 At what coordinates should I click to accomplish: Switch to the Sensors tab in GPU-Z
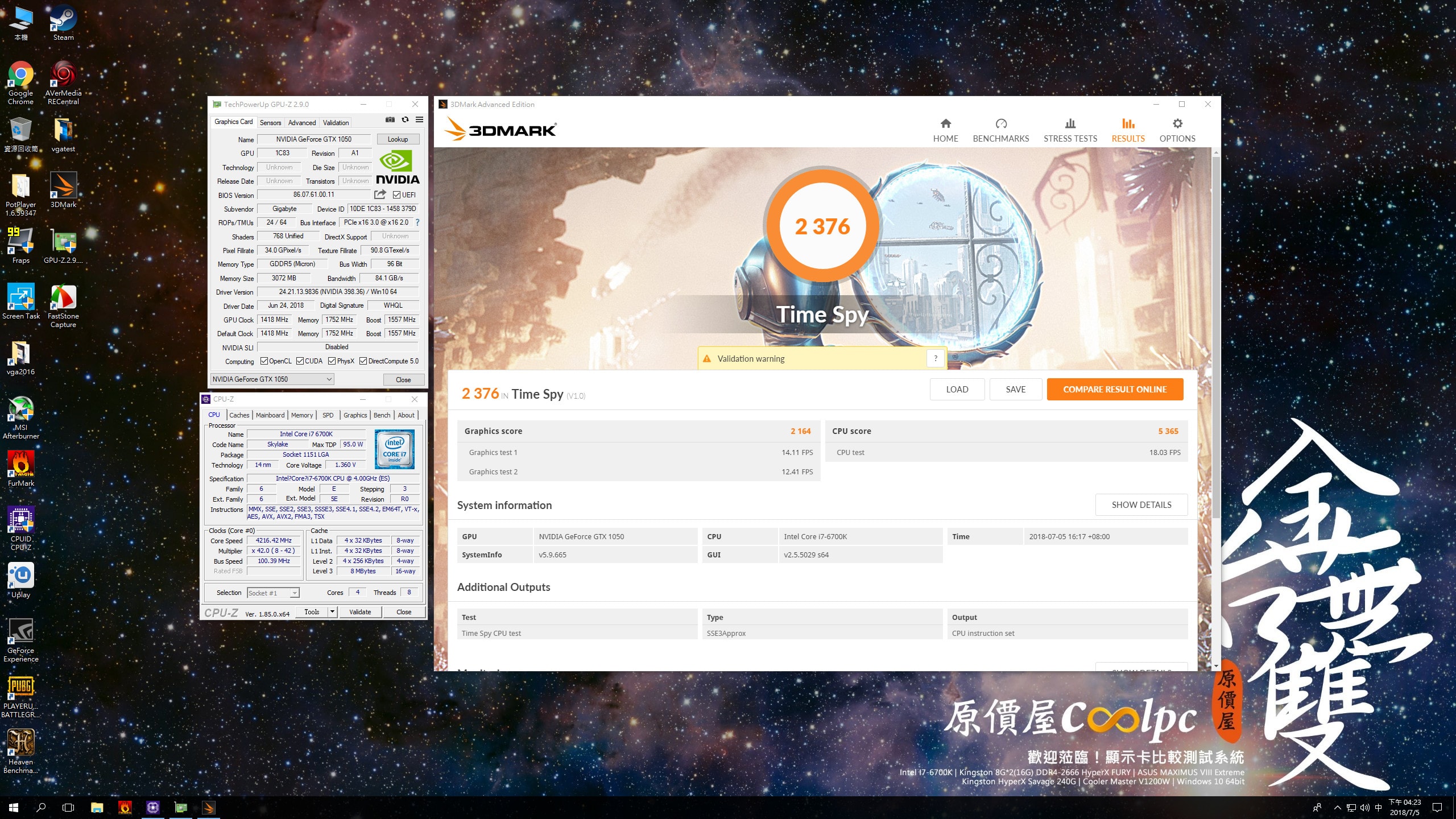point(270,122)
